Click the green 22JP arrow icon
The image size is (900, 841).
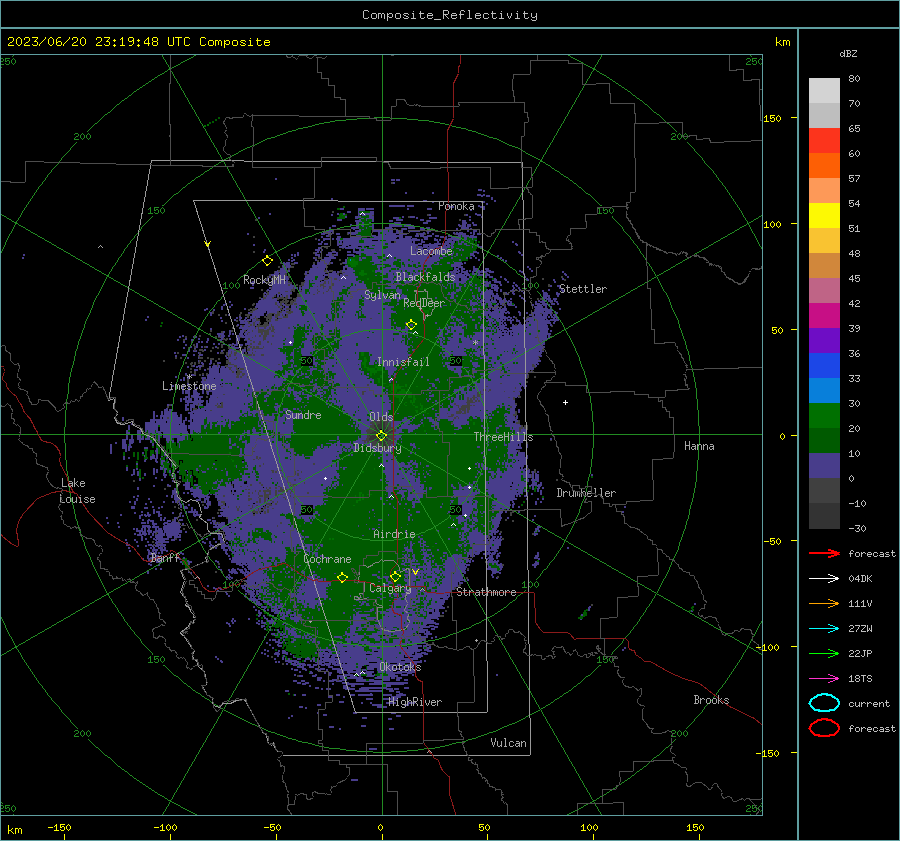824,653
